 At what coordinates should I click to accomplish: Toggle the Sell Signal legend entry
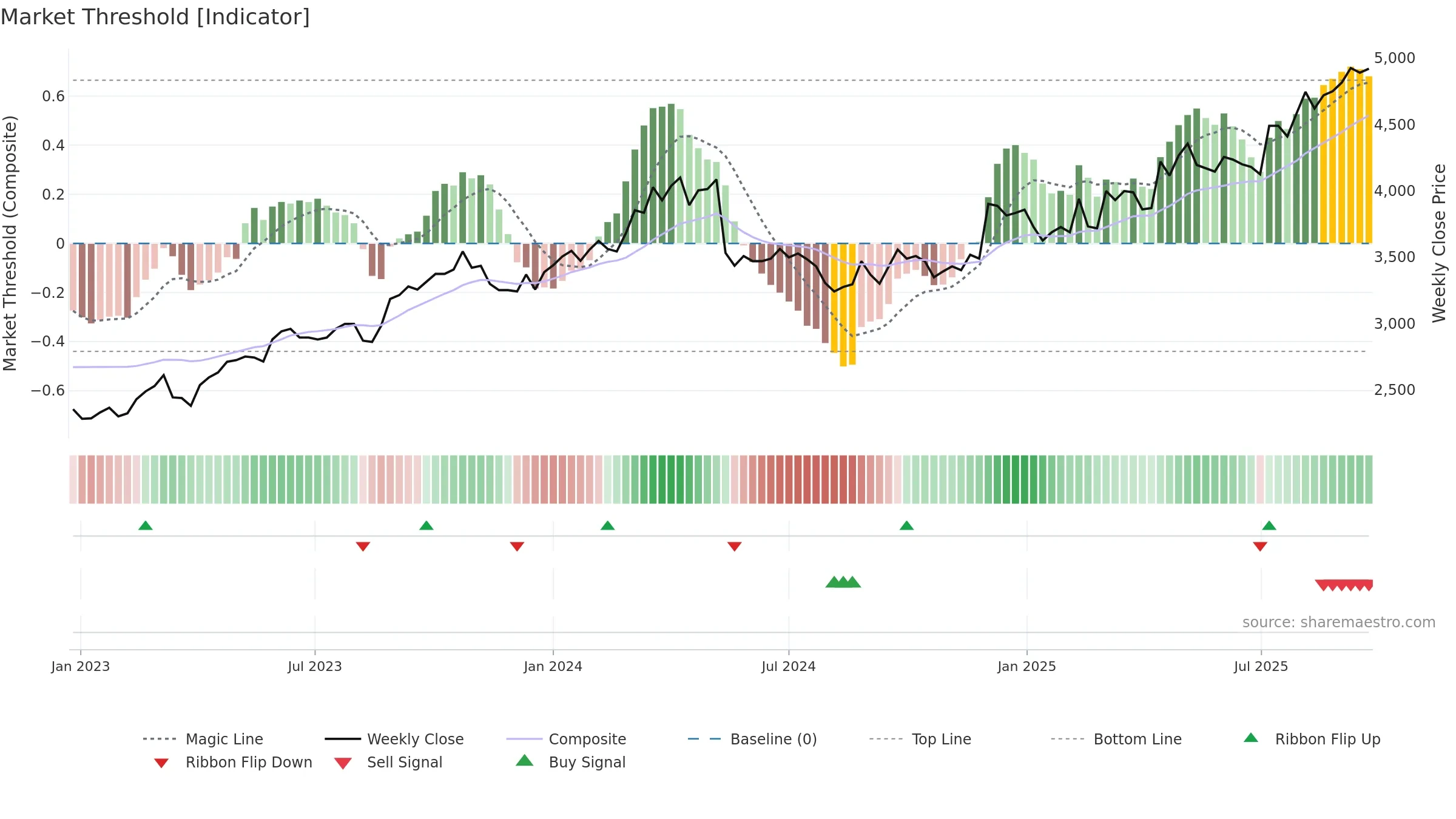click(x=388, y=762)
